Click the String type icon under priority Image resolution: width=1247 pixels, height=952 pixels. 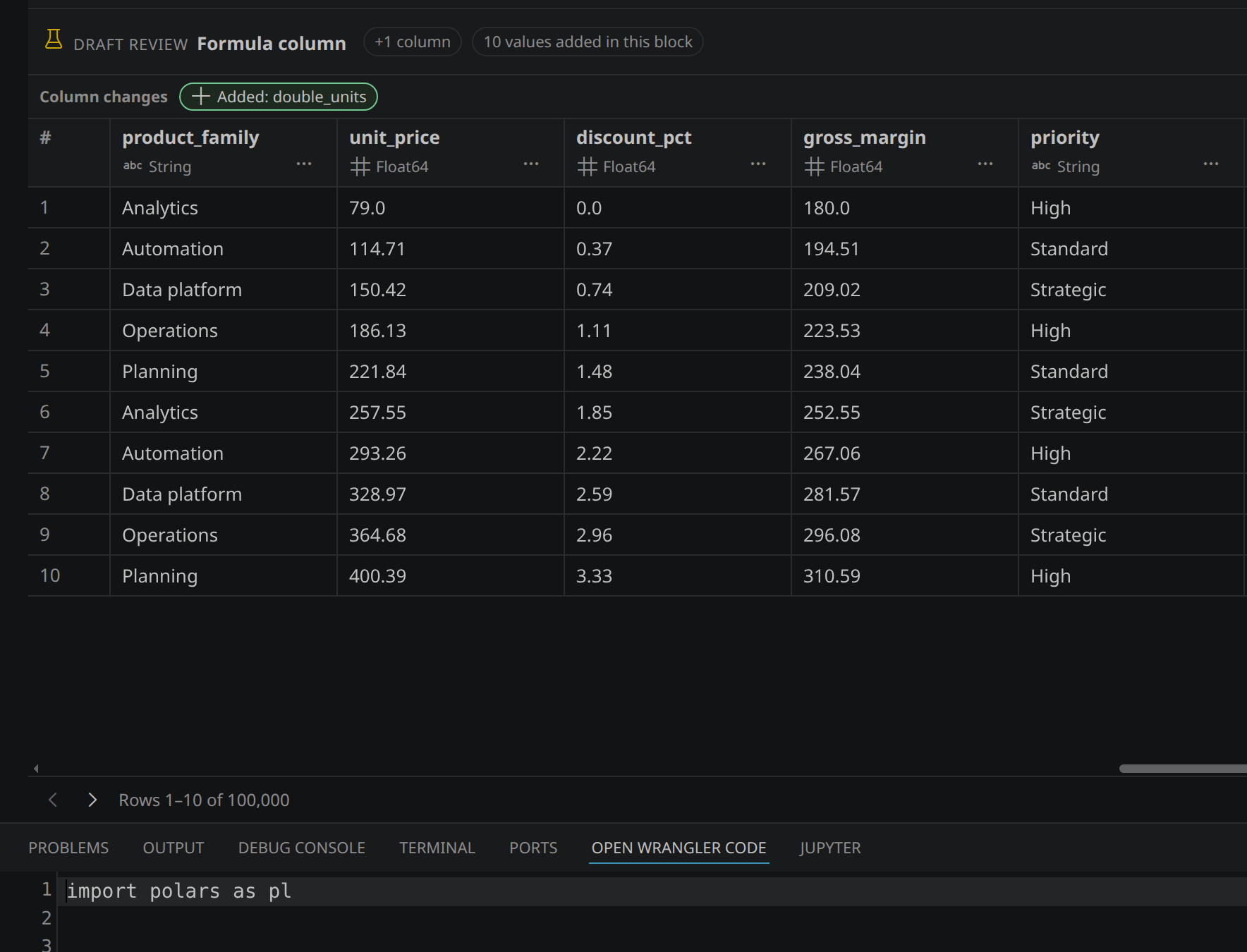pyautogui.click(x=1041, y=166)
